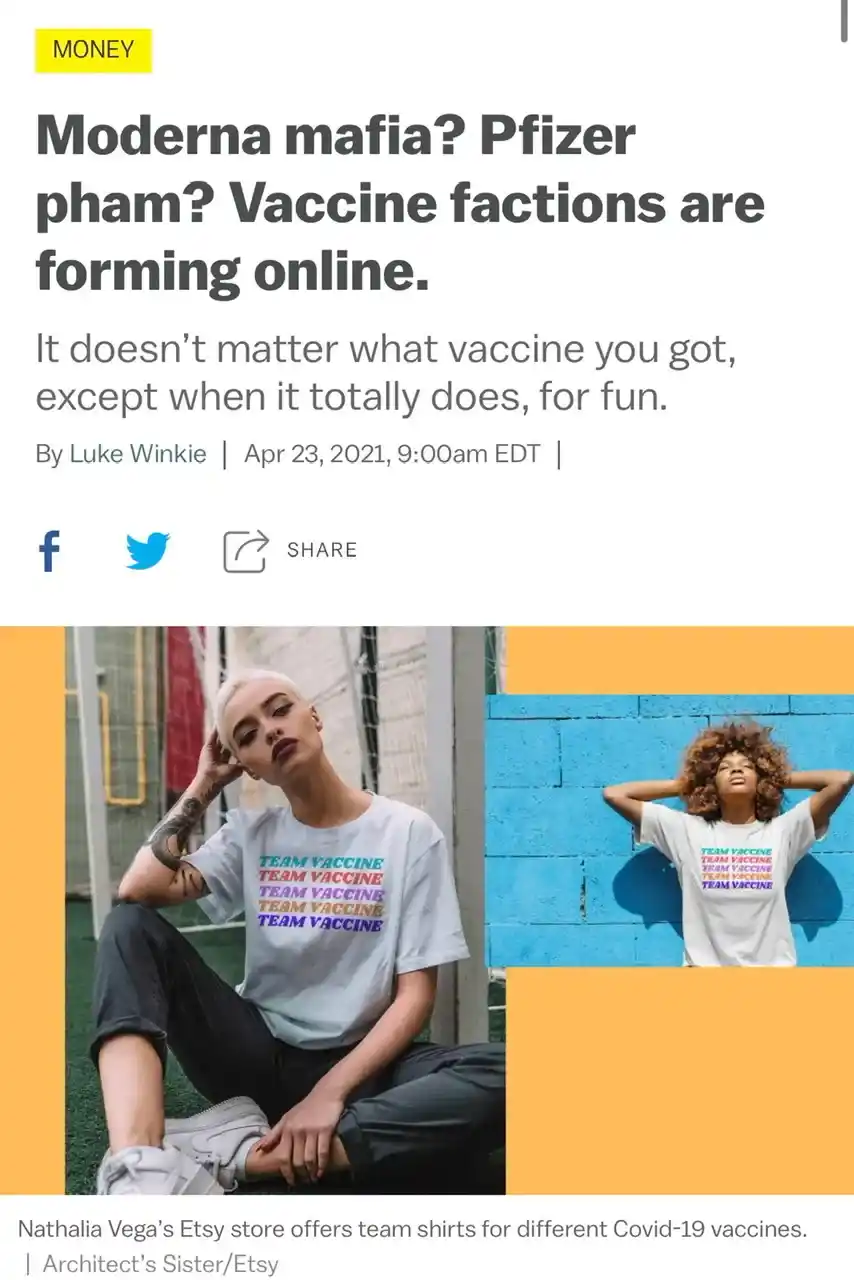Click Team Vaccine print on curly-haired woman's shirt
The image size is (854, 1280).
pyautogui.click(x=737, y=868)
